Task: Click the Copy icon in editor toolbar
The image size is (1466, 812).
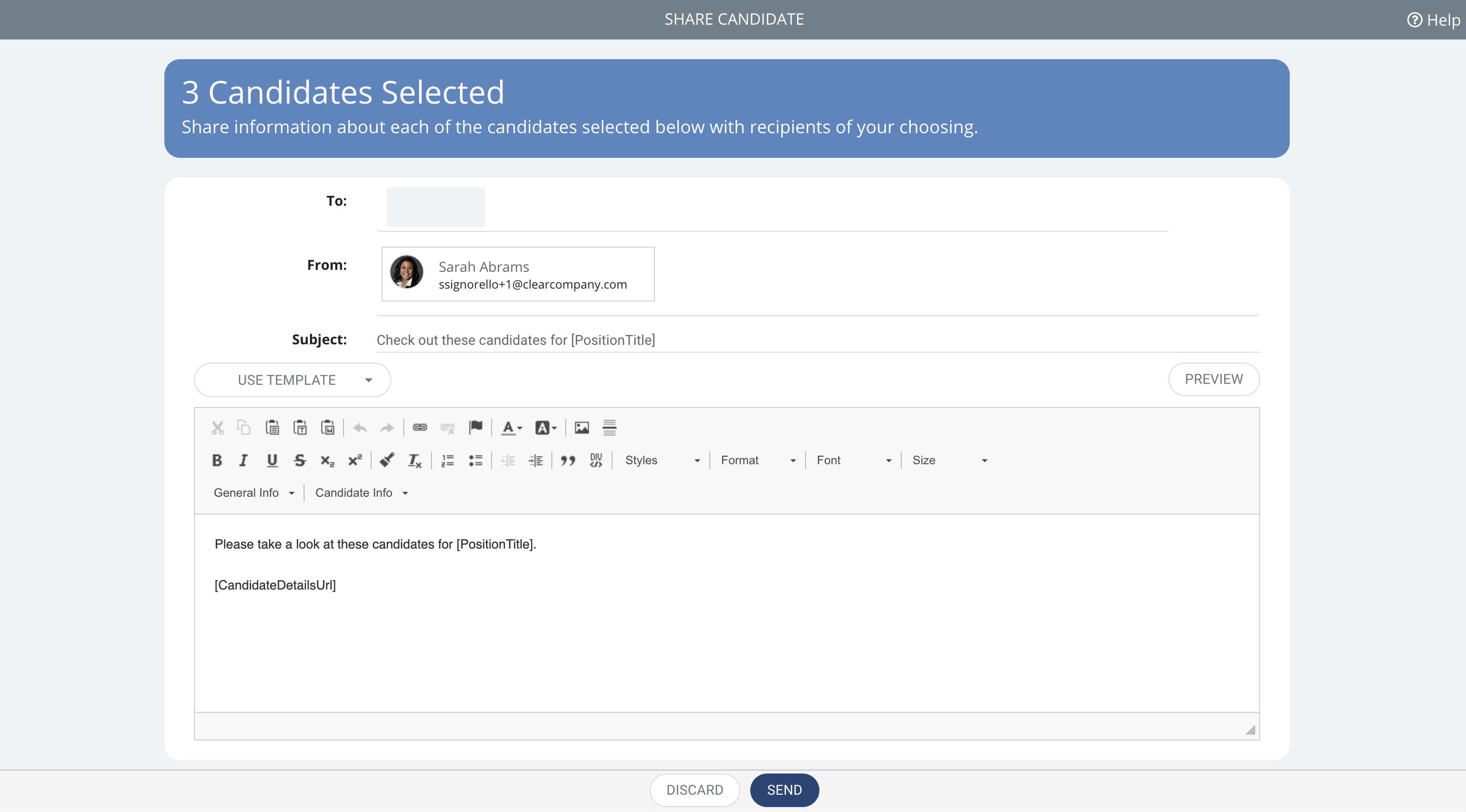Action: coord(244,428)
